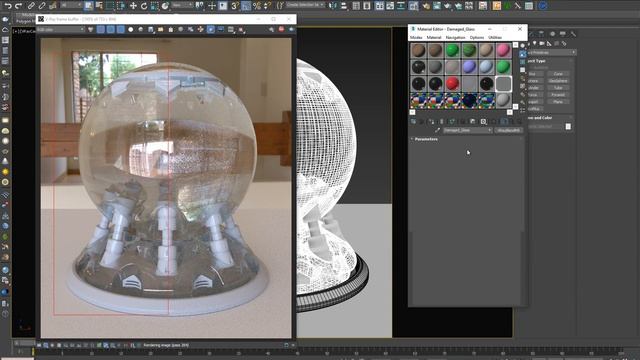Open Modes menu in Material Editor

tap(416, 38)
